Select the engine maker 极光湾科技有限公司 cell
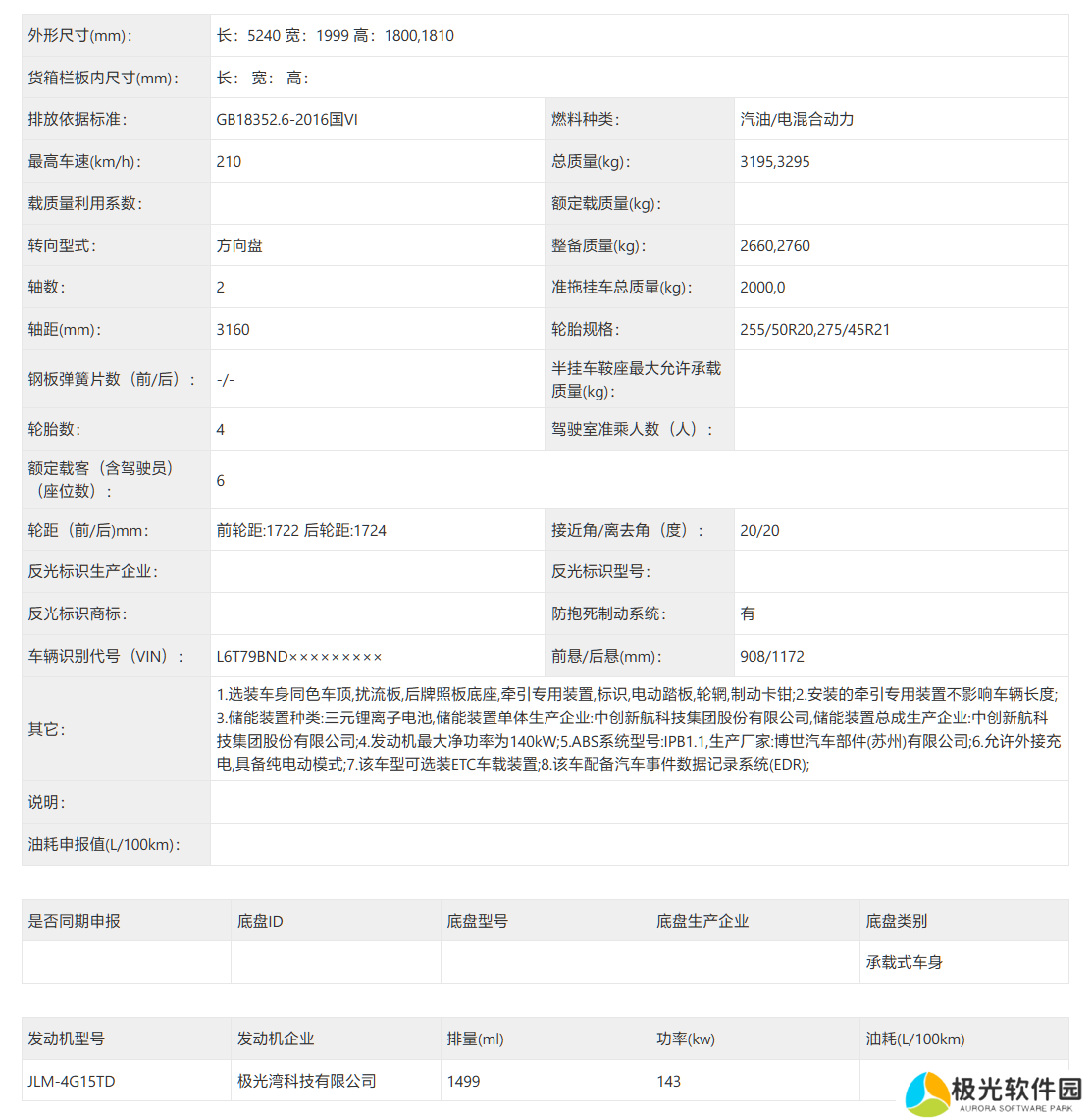1092x1119 pixels. [307, 1081]
